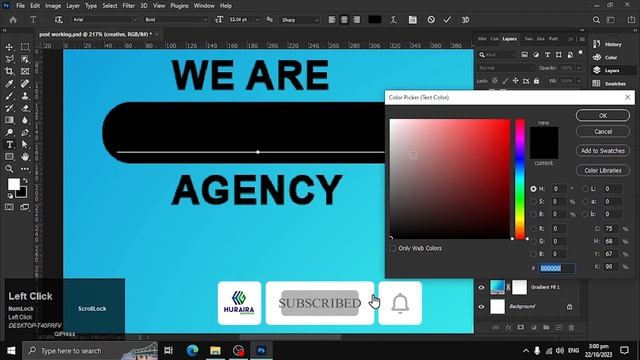Select the Zoom tool in toolbar
Image resolution: width=640 pixels, height=360 pixels.
coord(9,169)
